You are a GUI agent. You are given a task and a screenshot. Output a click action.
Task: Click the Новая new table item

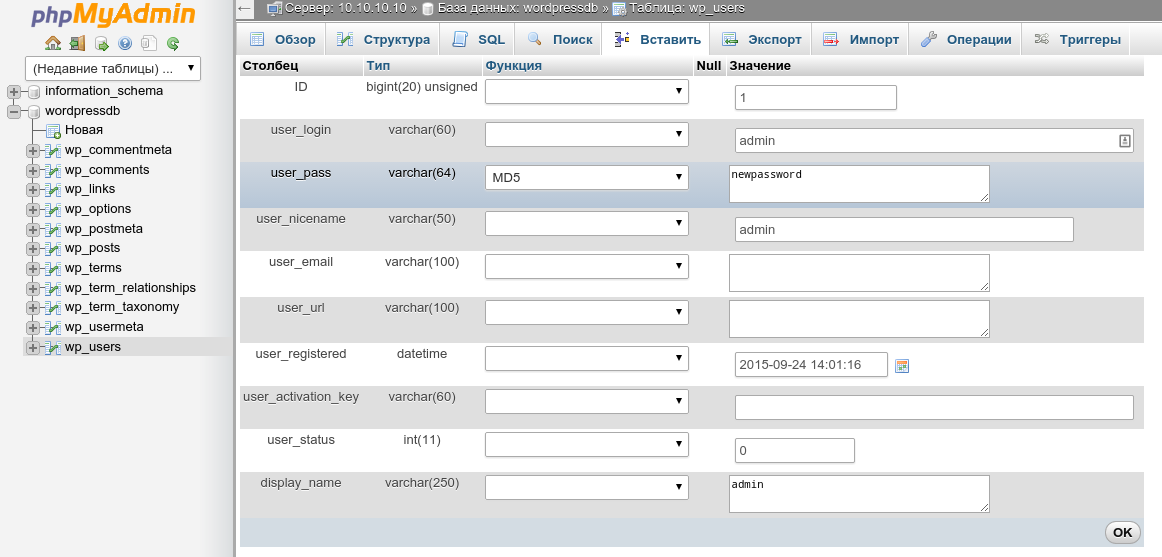(x=84, y=130)
